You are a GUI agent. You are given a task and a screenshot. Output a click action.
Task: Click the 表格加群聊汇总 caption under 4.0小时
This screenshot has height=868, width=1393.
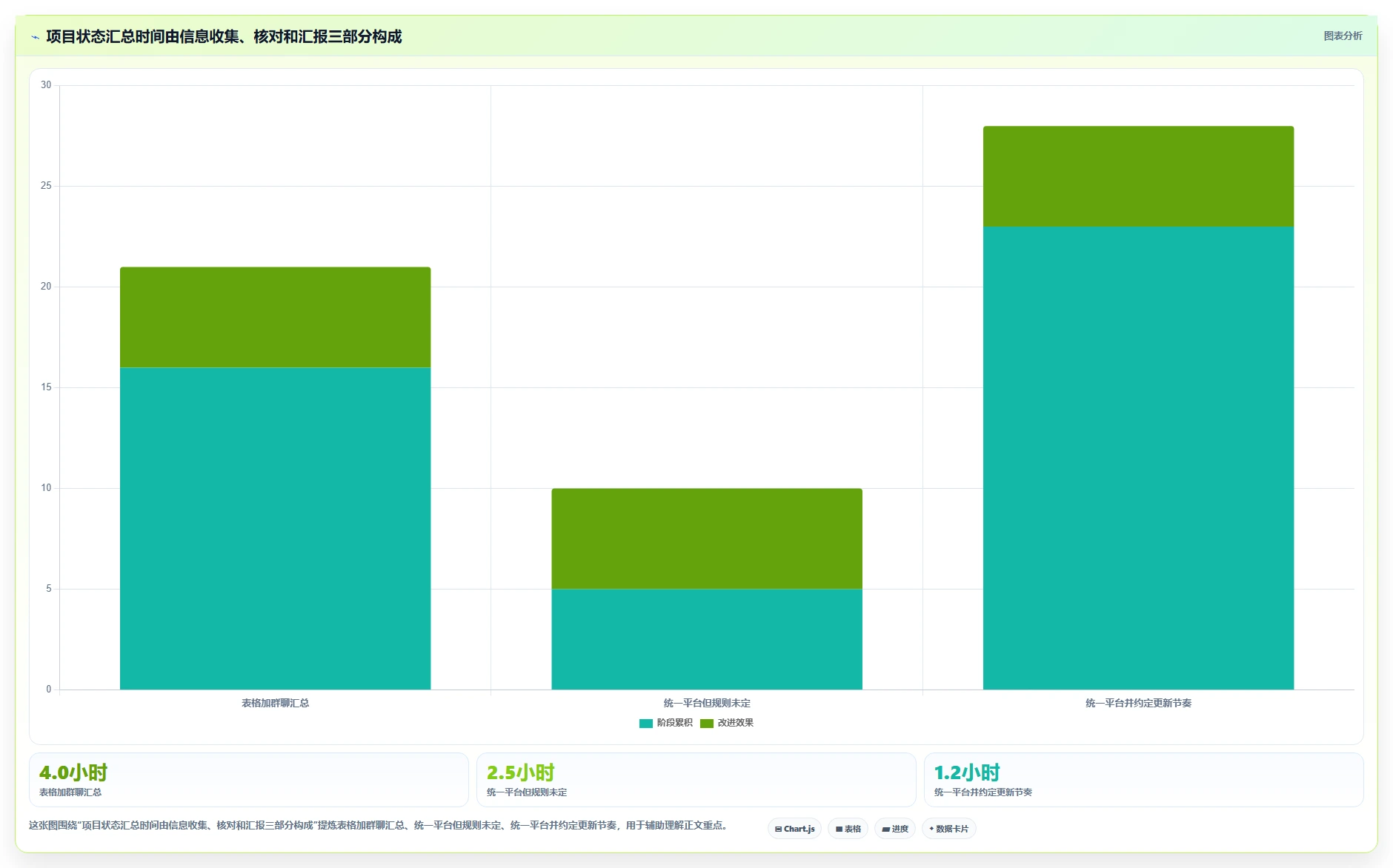point(70,792)
